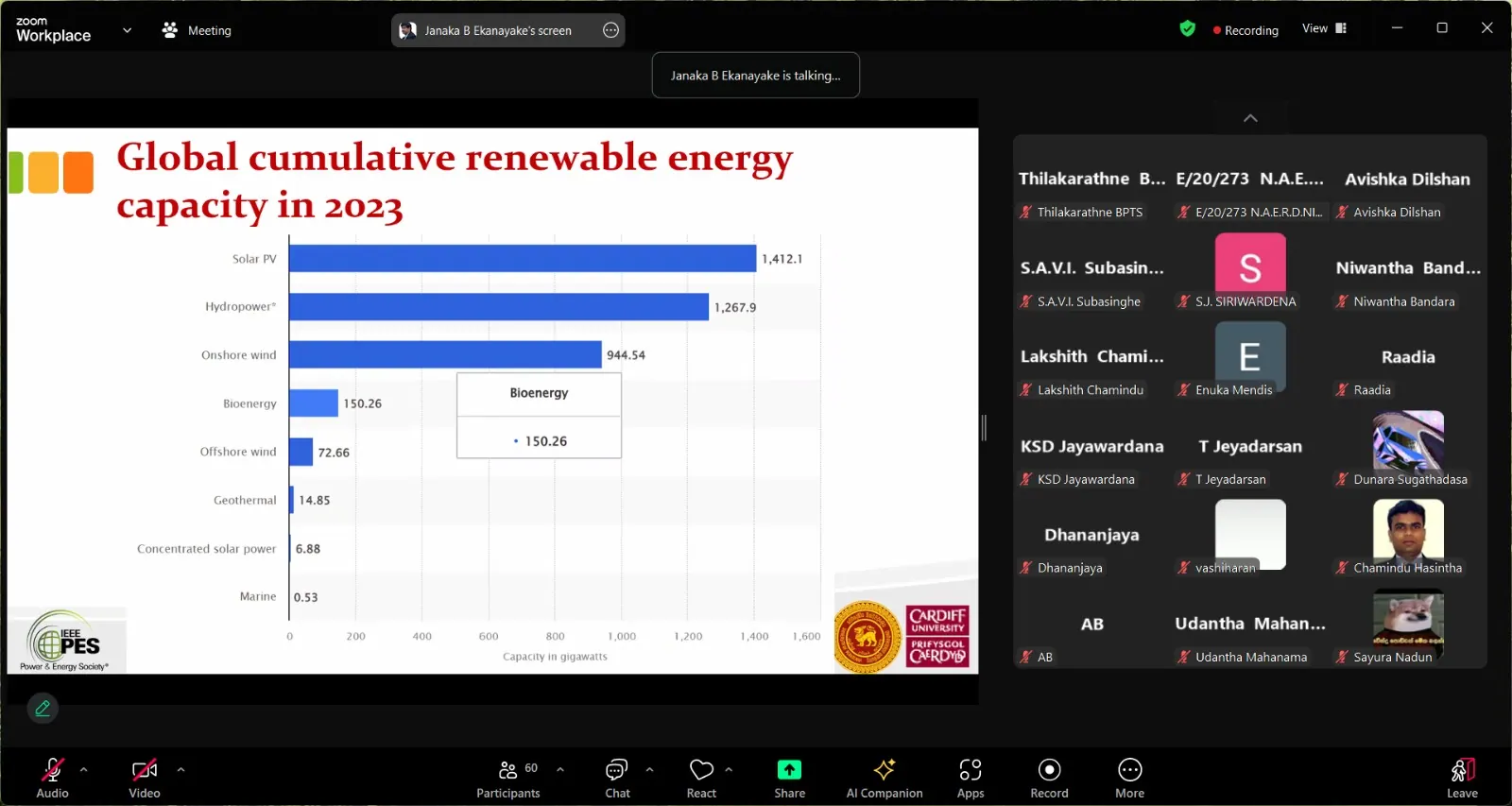Switch to the Meeting tab
Image resolution: width=1512 pixels, height=806 pixels.
coord(197,30)
